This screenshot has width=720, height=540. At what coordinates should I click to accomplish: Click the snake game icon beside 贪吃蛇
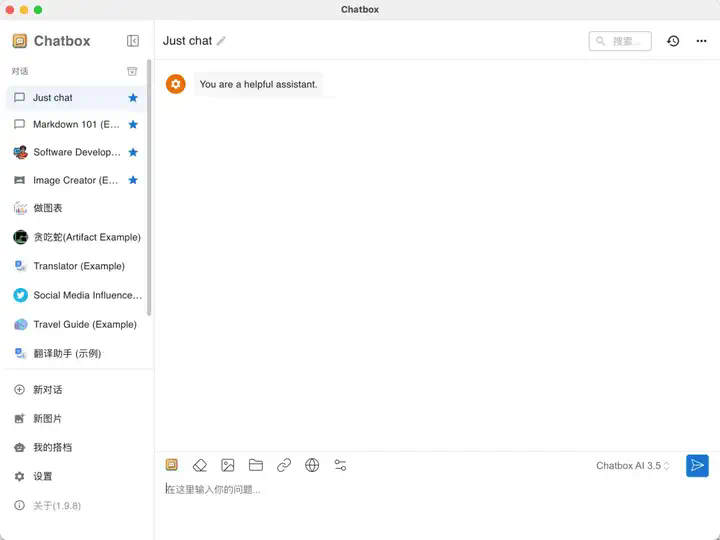click(x=20, y=237)
